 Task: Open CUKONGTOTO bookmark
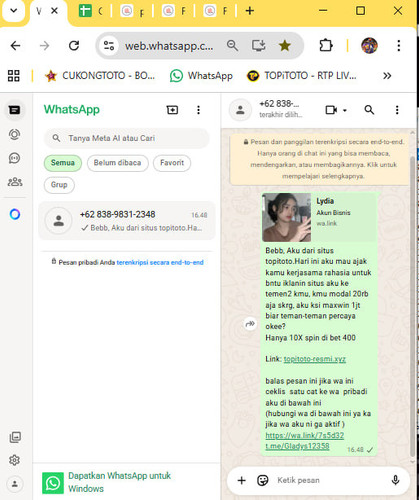pyautogui.click(x=100, y=76)
